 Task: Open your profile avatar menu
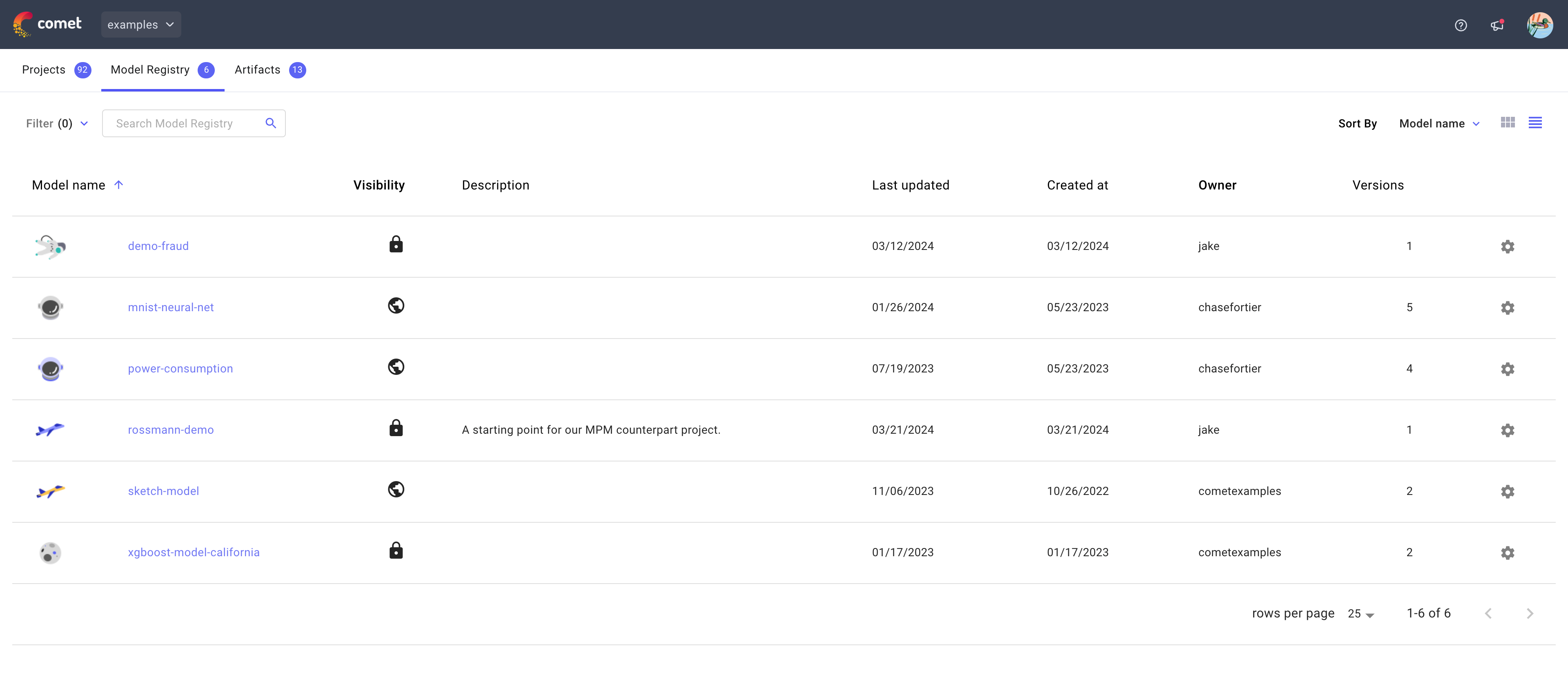click(x=1541, y=25)
